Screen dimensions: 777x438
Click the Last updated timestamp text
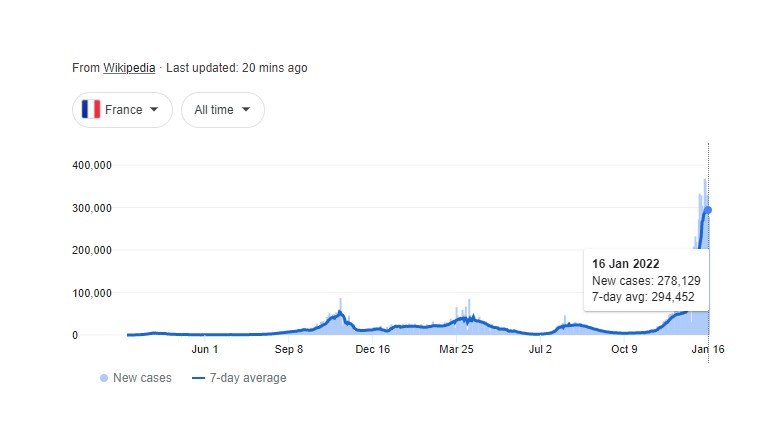pyautogui.click(x=237, y=68)
